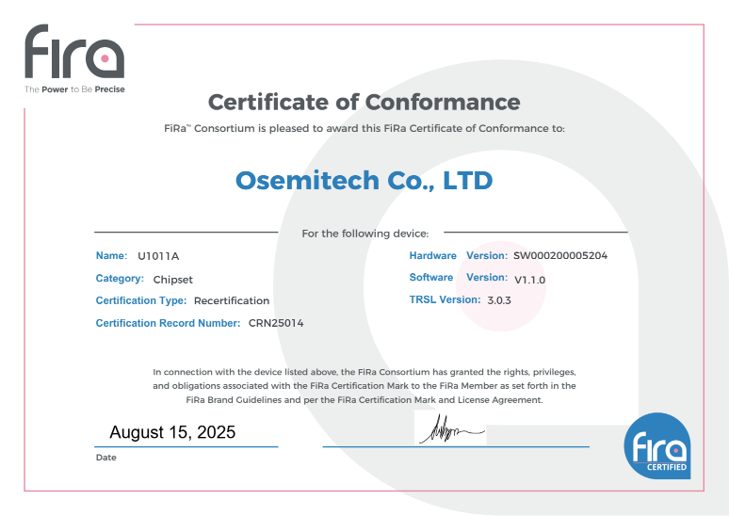The height and width of the screenshot is (516, 729).
Task: Click the tagline 'The Power to Be Precise'
Action: (x=74, y=89)
